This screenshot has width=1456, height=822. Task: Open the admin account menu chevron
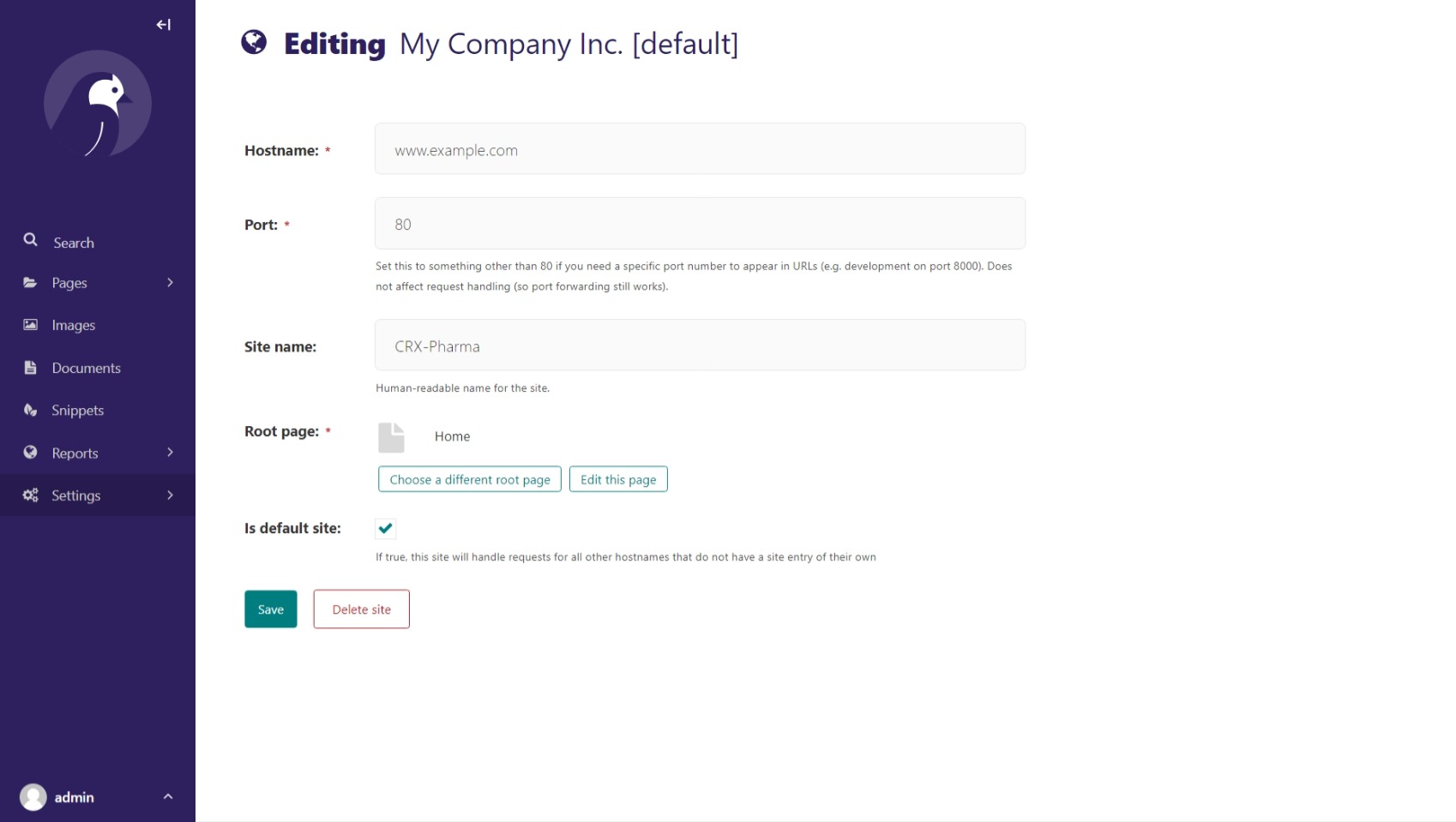(168, 797)
